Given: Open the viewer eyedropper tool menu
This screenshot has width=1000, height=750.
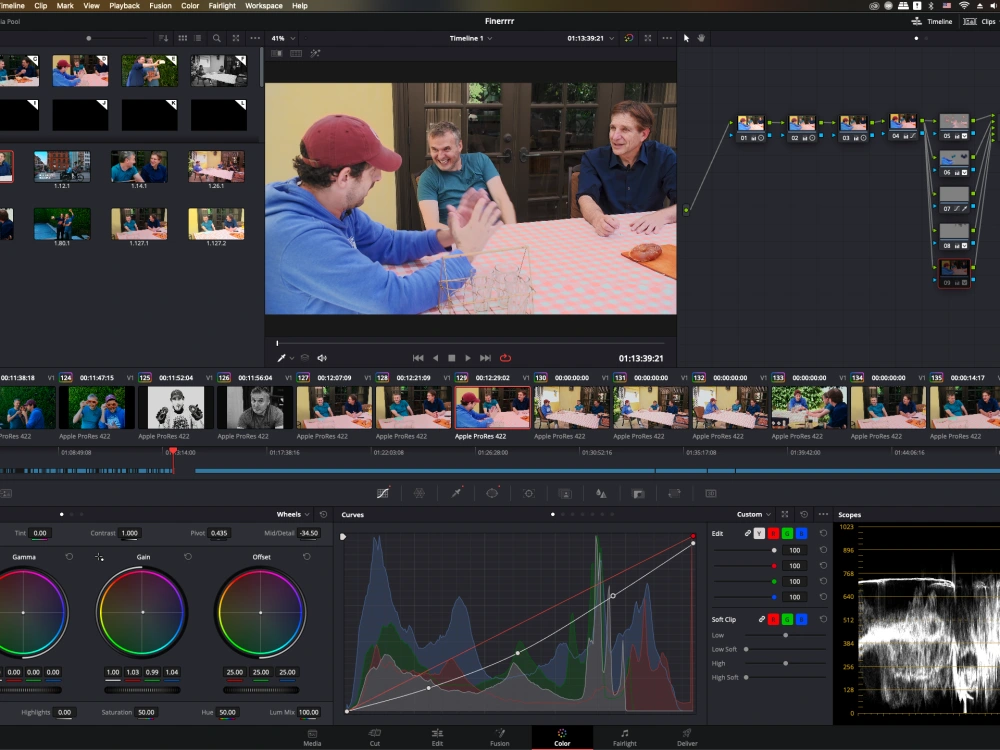Looking at the screenshot, I should coord(284,358).
